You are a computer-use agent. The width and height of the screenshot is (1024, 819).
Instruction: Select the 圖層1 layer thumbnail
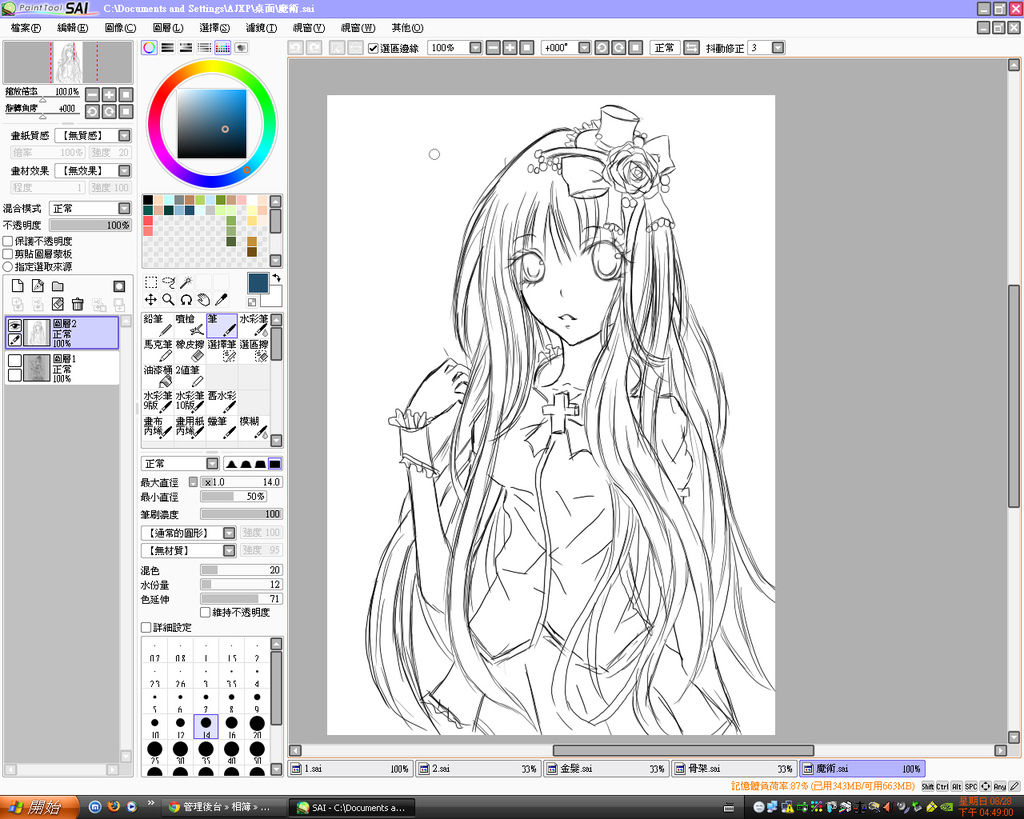tap(37, 368)
